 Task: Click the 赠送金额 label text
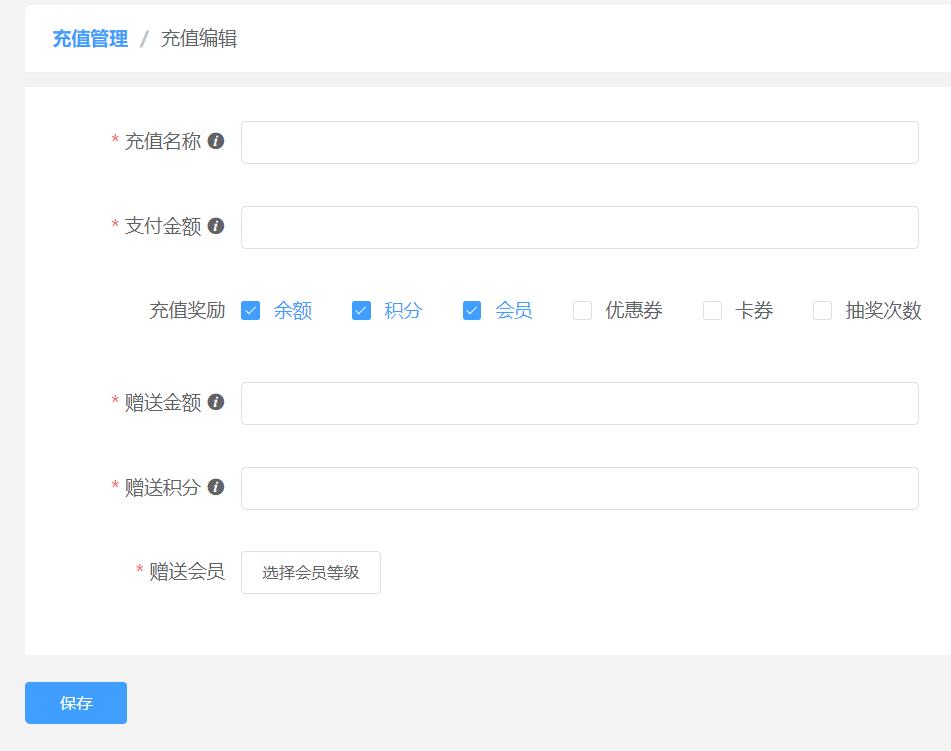coord(163,402)
